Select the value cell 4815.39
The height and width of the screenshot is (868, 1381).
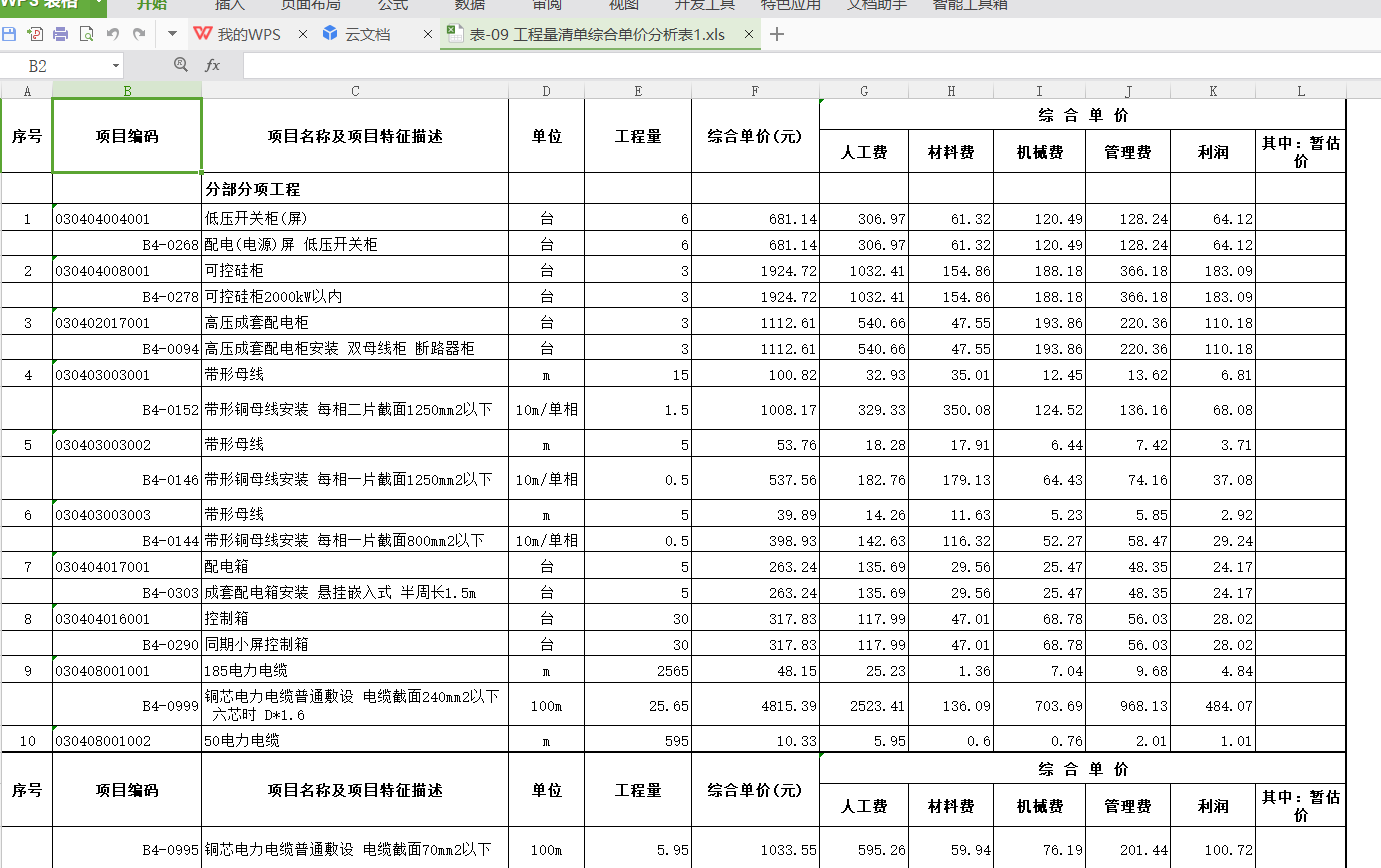click(755, 706)
